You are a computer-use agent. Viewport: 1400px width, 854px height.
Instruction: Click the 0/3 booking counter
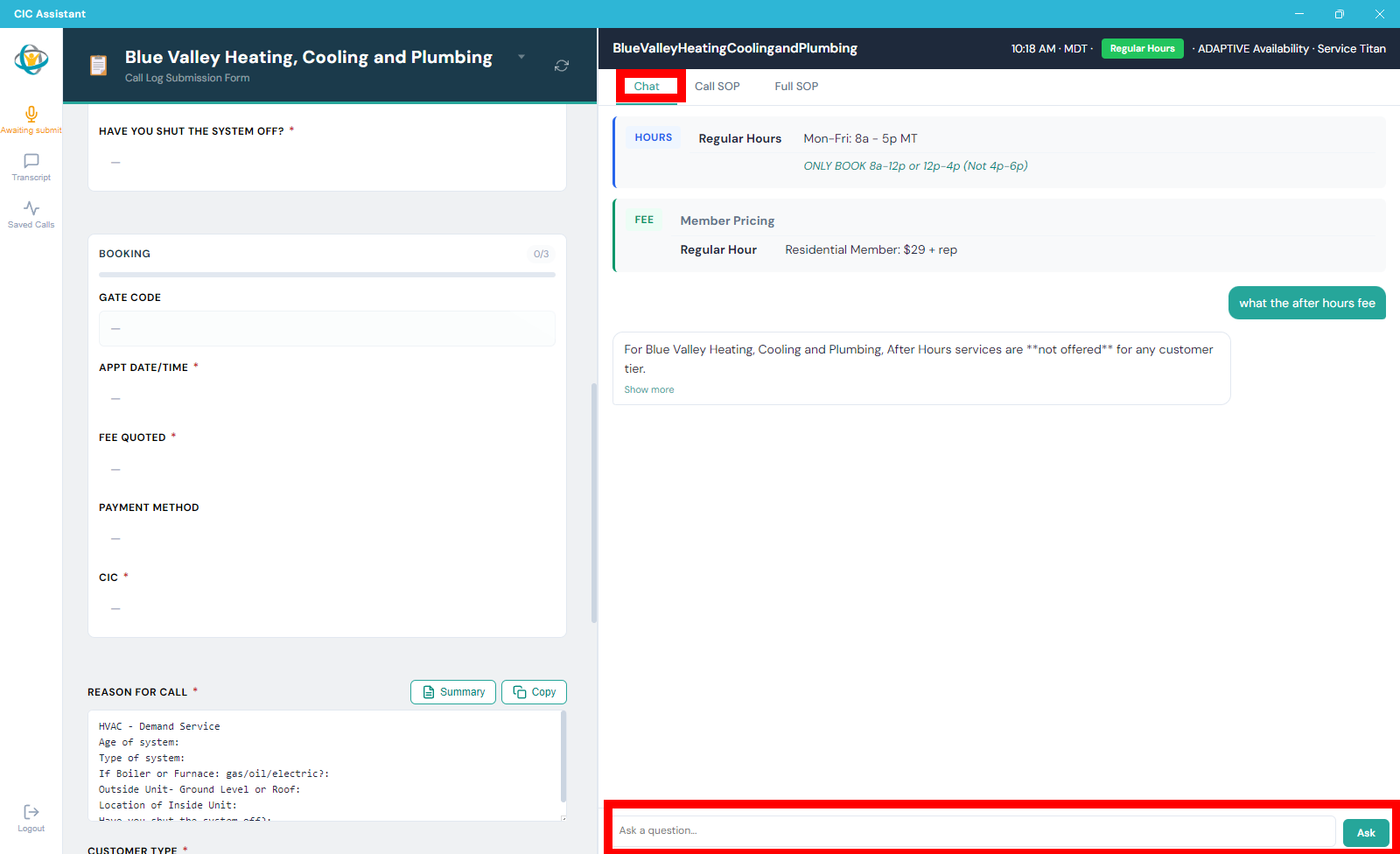pyautogui.click(x=541, y=254)
